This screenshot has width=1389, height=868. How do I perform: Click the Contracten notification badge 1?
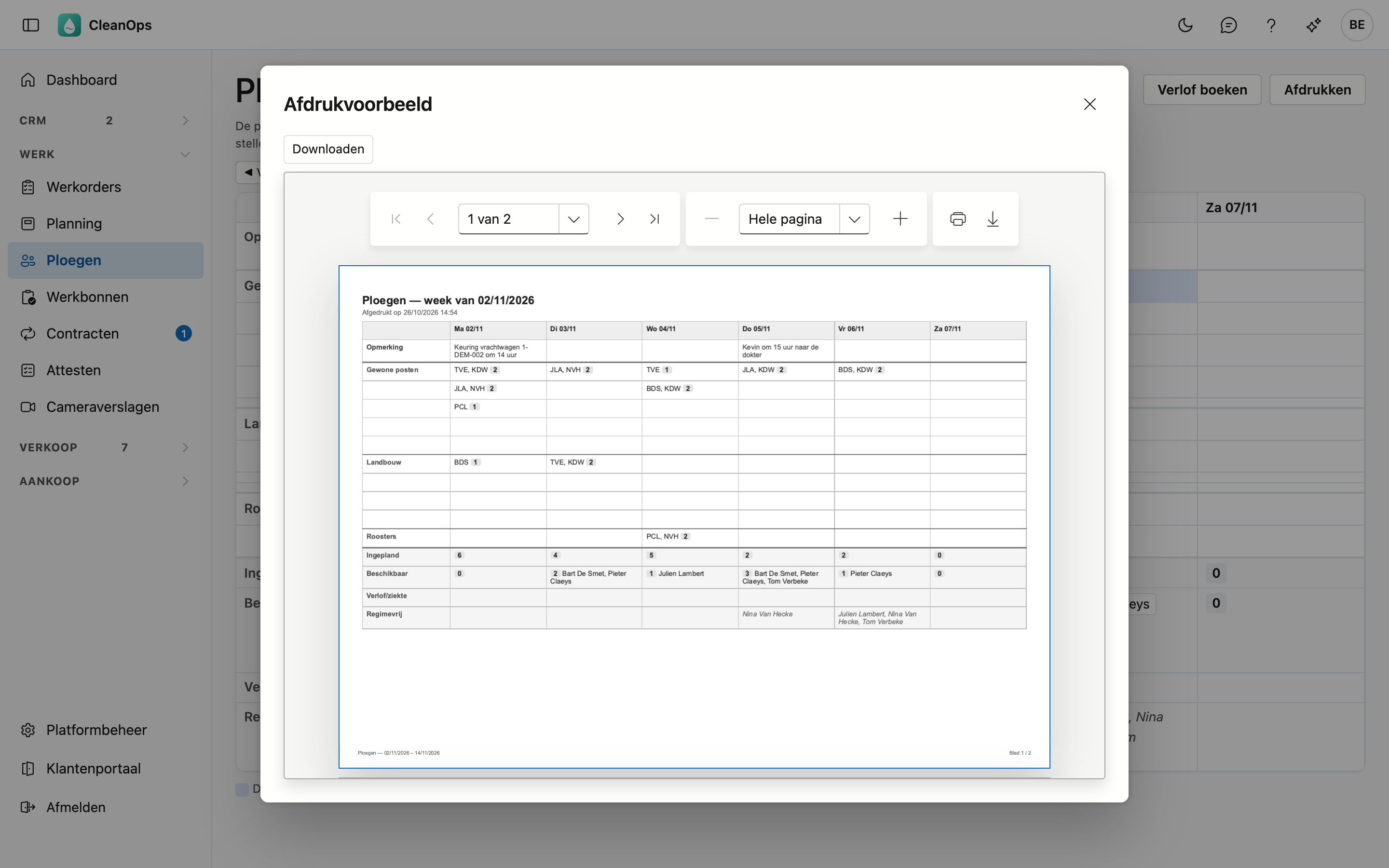coord(184,334)
